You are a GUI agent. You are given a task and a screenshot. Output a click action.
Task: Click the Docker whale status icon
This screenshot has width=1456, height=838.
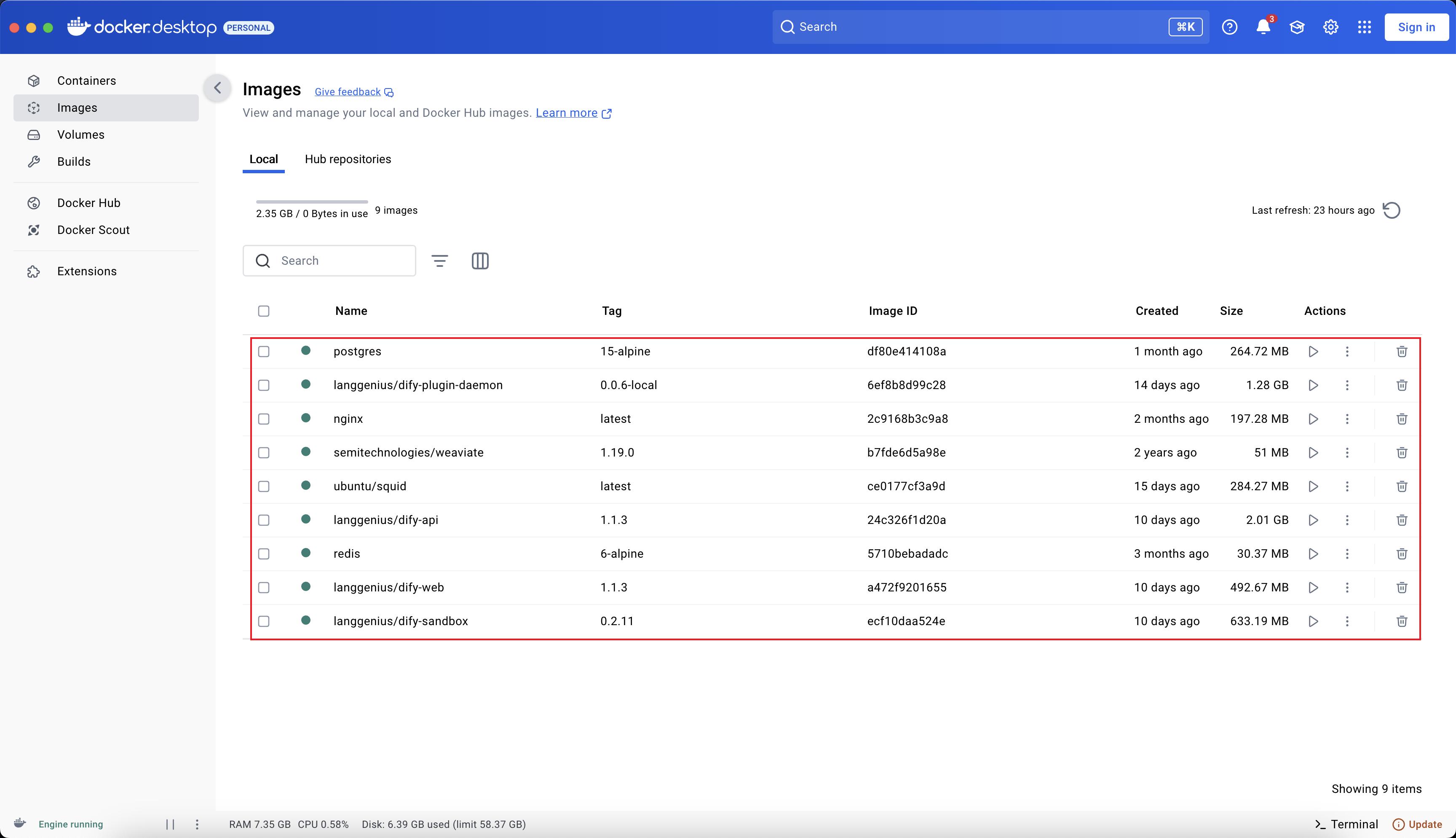click(20, 823)
